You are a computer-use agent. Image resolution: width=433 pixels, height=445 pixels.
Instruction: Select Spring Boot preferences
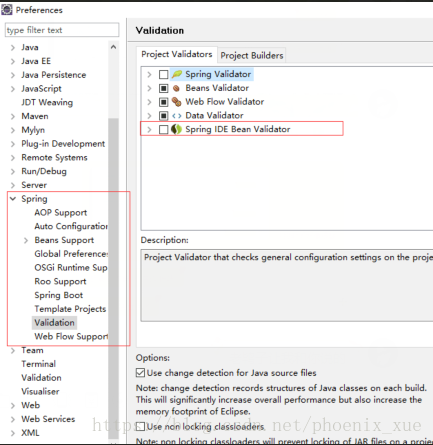coord(59,295)
